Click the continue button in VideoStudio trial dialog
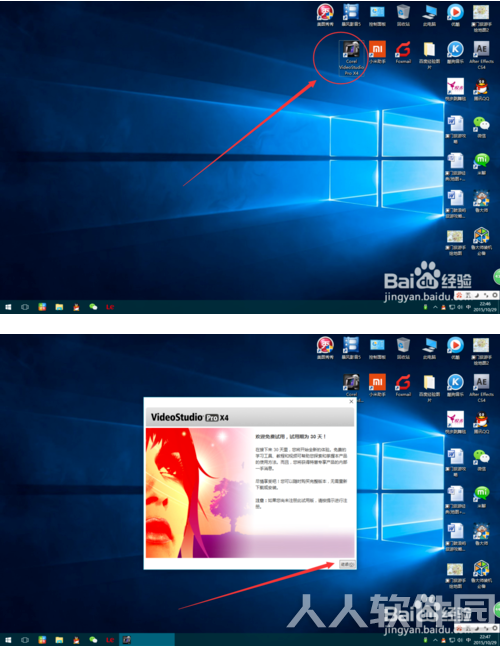 [347, 564]
